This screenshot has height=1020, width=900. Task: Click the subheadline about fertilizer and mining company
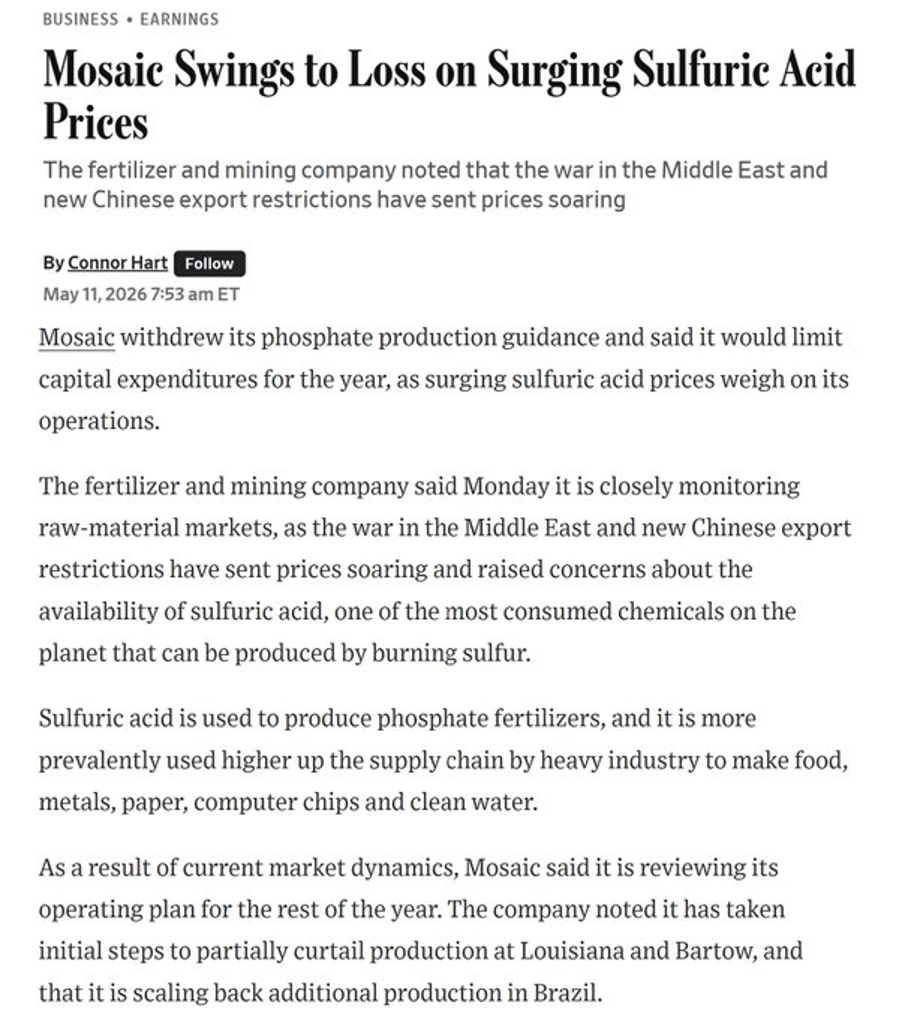[x=435, y=185]
